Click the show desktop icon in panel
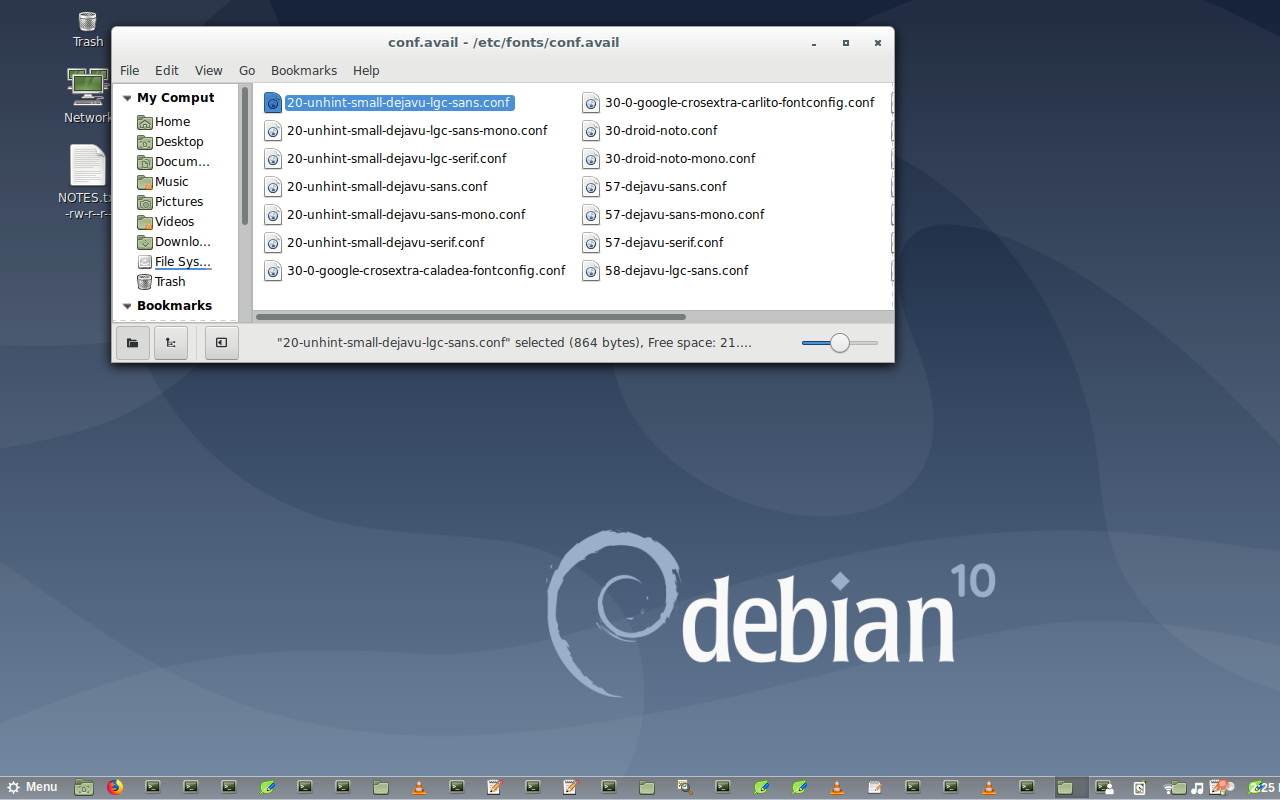The height and width of the screenshot is (800, 1280). [84, 787]
